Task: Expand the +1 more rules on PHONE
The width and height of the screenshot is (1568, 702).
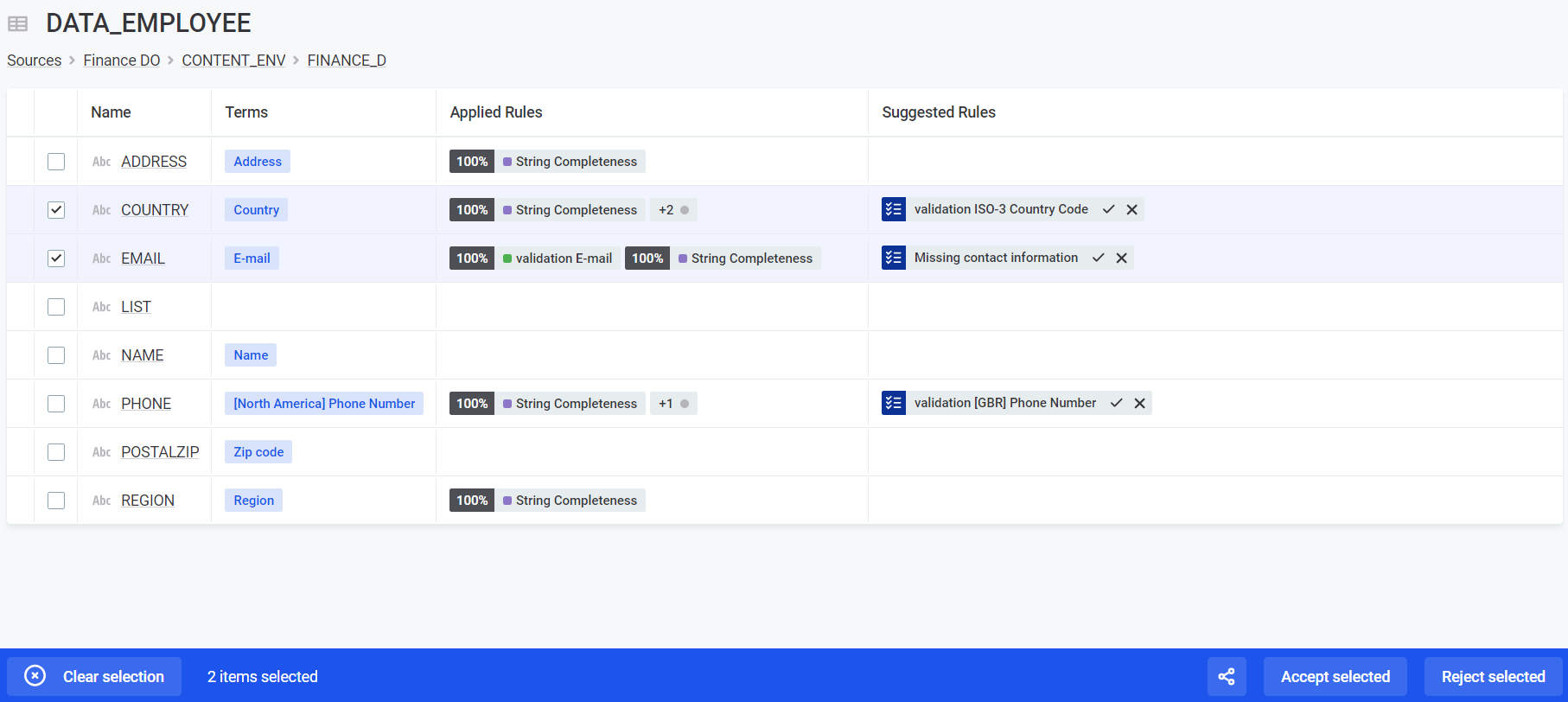Action: pos(672,404)
